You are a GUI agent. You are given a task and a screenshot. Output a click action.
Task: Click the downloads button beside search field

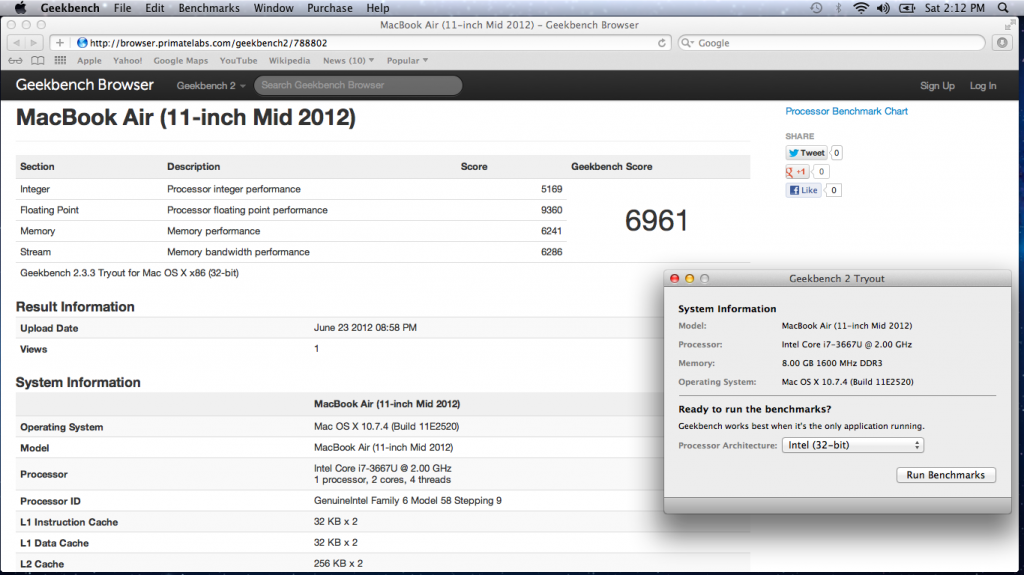pyautogui.click(x=1002, y=42)
